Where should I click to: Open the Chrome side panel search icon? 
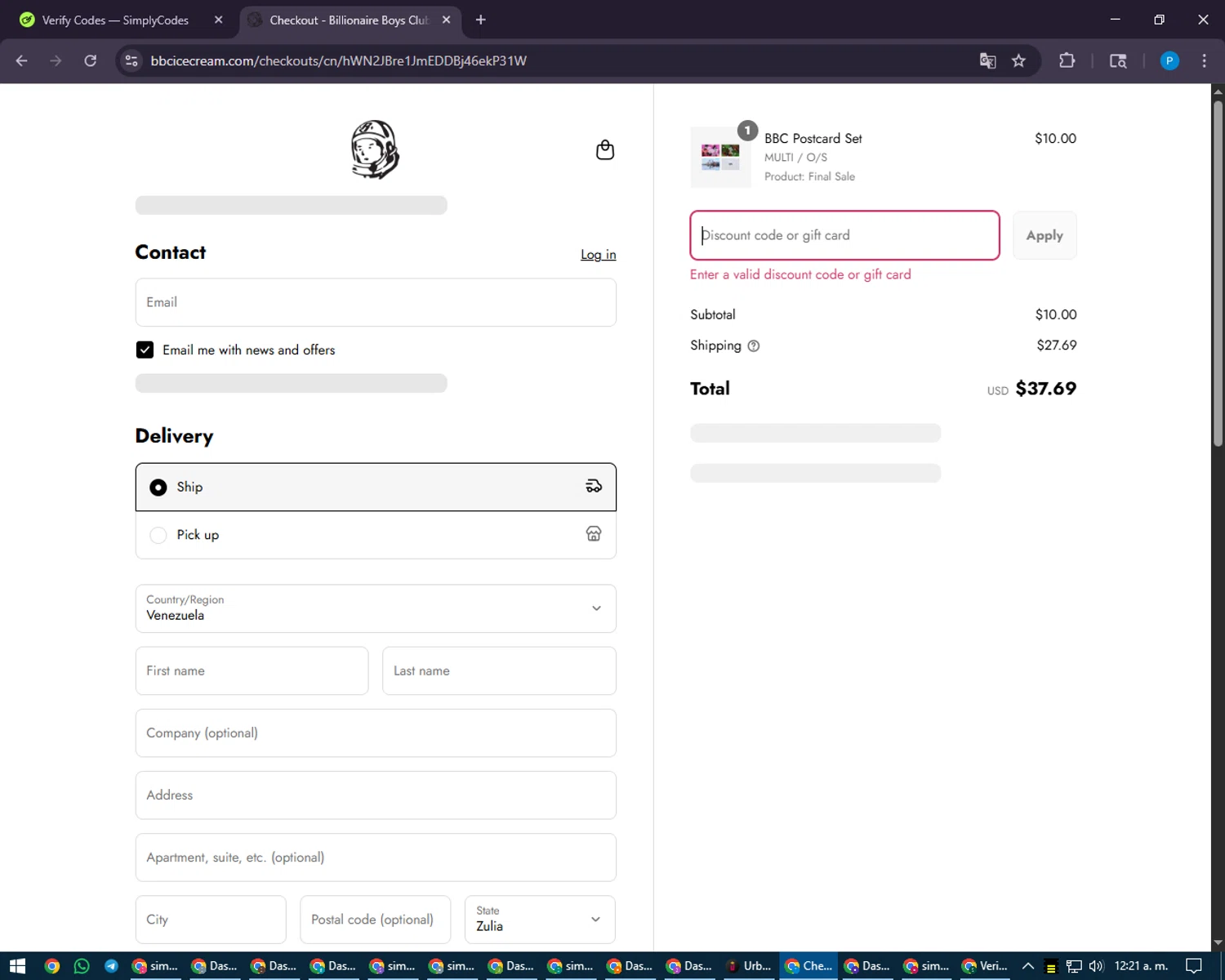[x=1118, y=60]
